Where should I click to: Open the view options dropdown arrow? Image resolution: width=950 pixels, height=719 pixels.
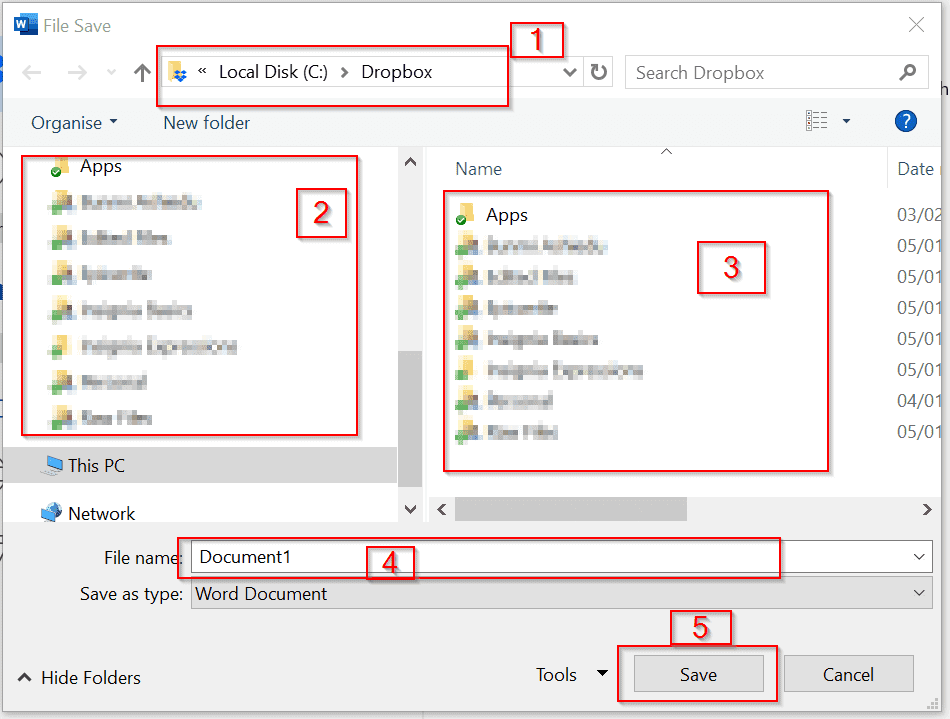[x=846, y=122]
